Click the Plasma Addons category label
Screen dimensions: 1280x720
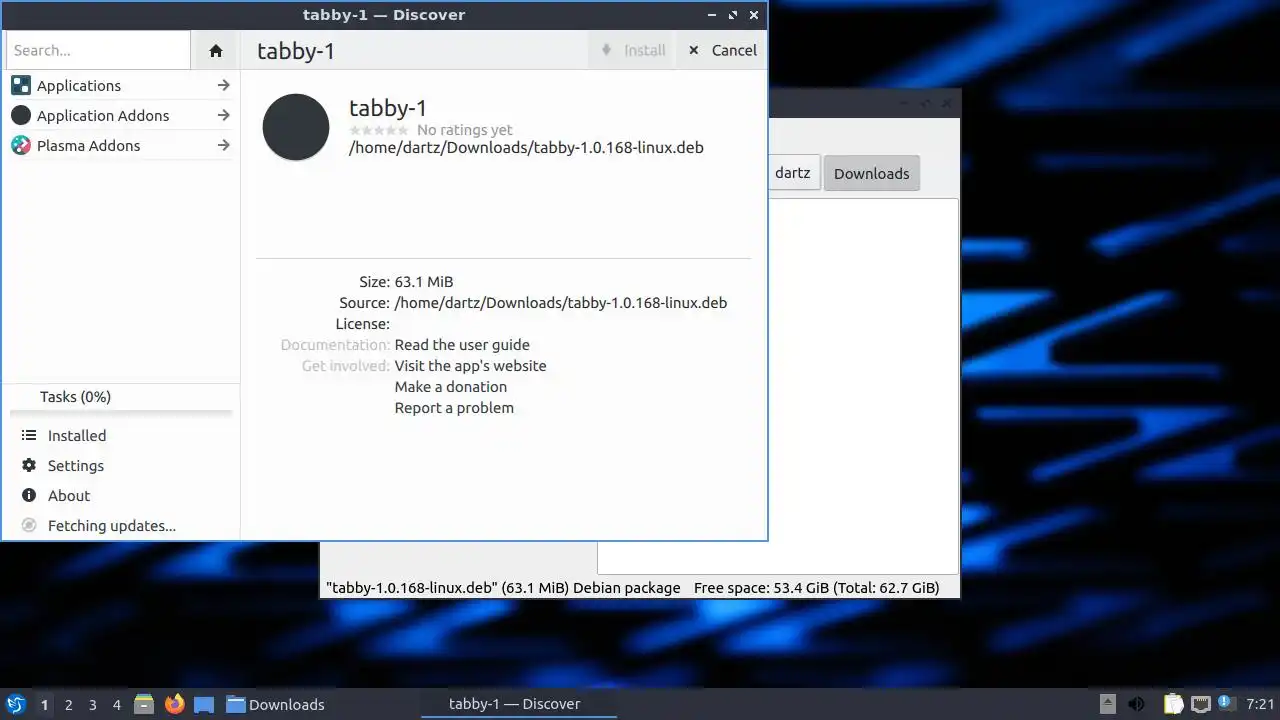click(x=88, y=145)
